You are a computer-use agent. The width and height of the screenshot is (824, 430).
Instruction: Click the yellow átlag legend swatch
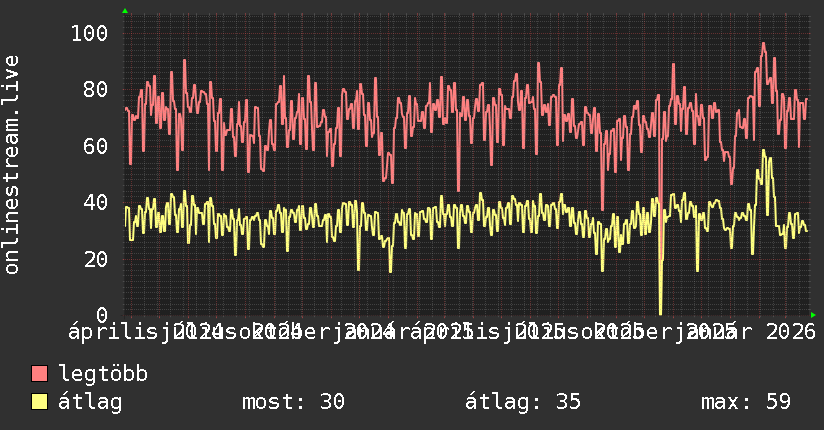(x=39, y=402)
